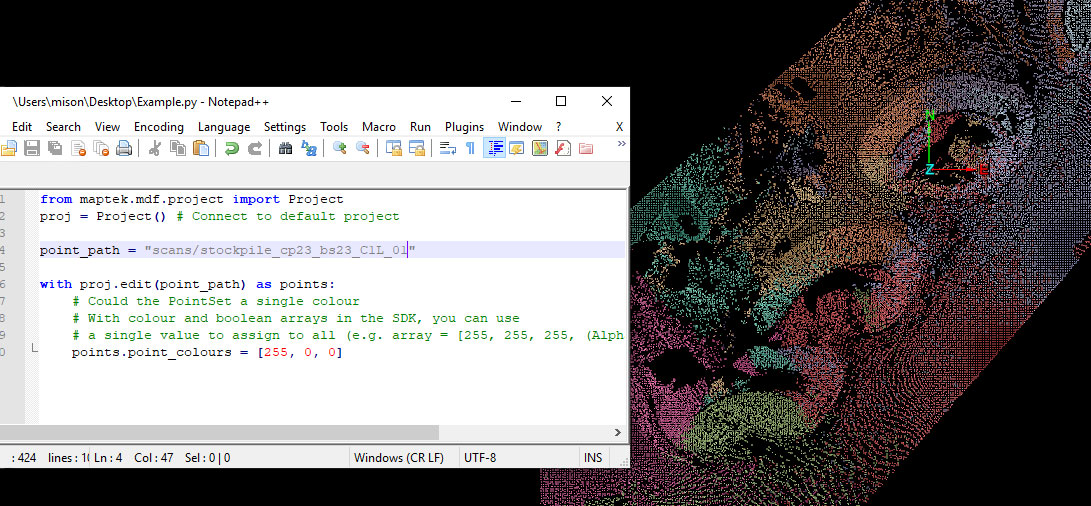This screenshot has width=1091, height=506.
Task: Click the X at menu bar end
Action: coord(619,127)
